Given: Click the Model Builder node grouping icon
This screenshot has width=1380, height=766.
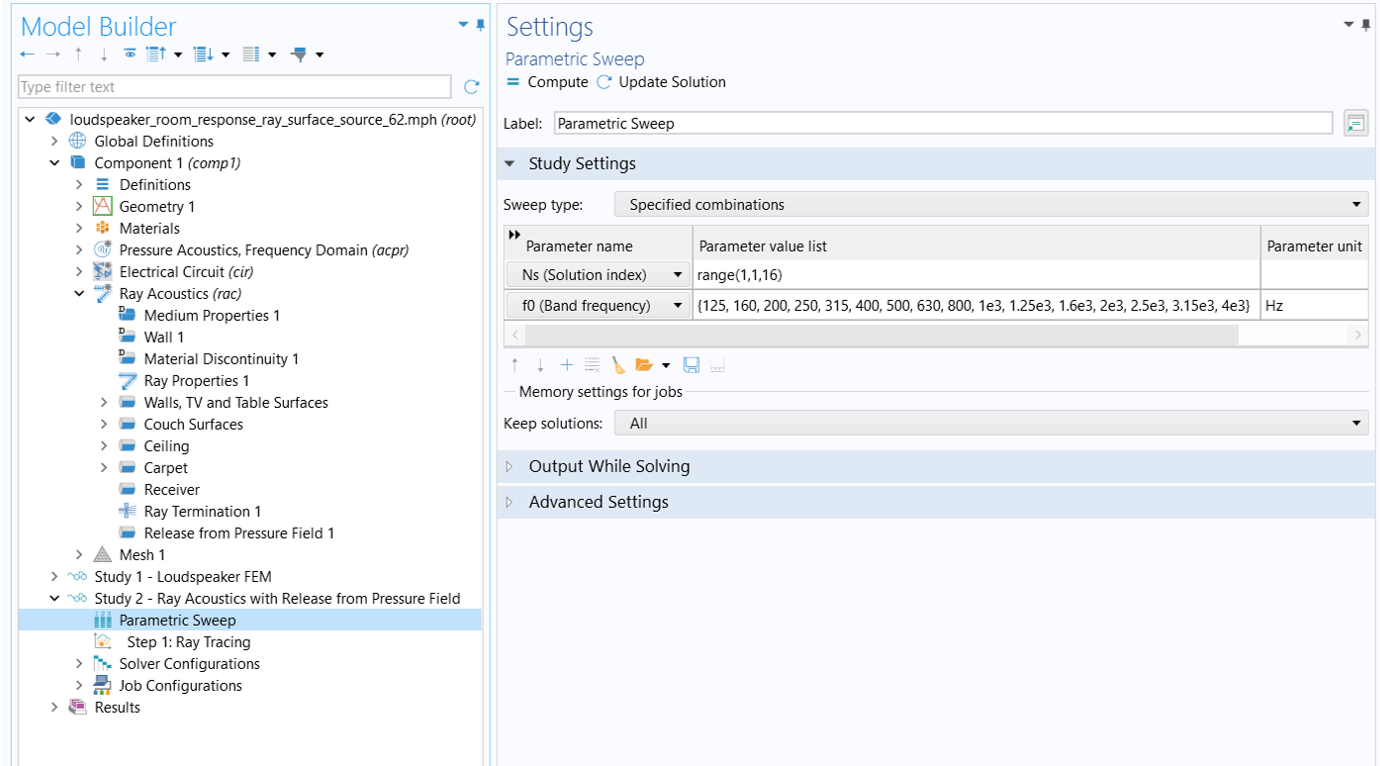Looking at the screenshot, I should coord(251,55).
